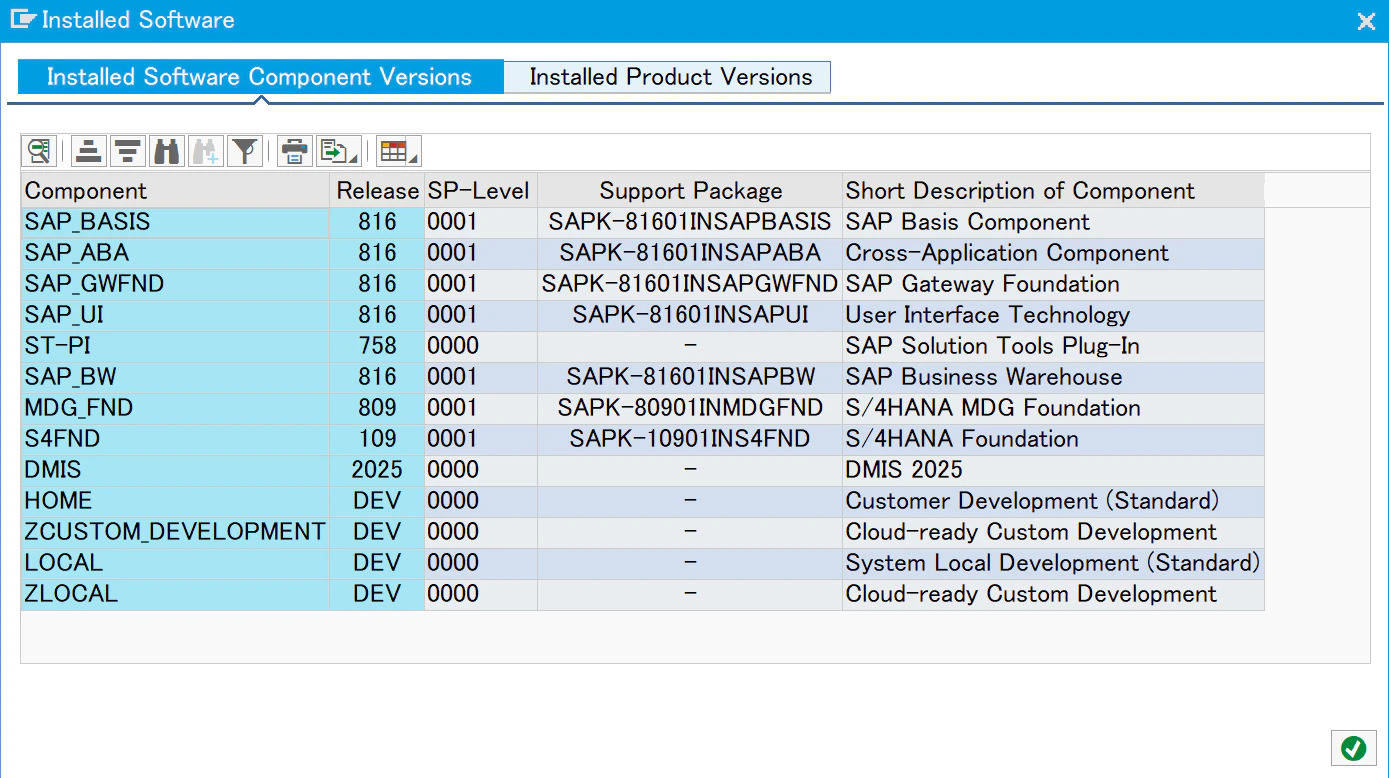Click the 'SAP Gateway Foundation' description
The width and height of the screenshot is (1389, 778).
(1053, 284)
